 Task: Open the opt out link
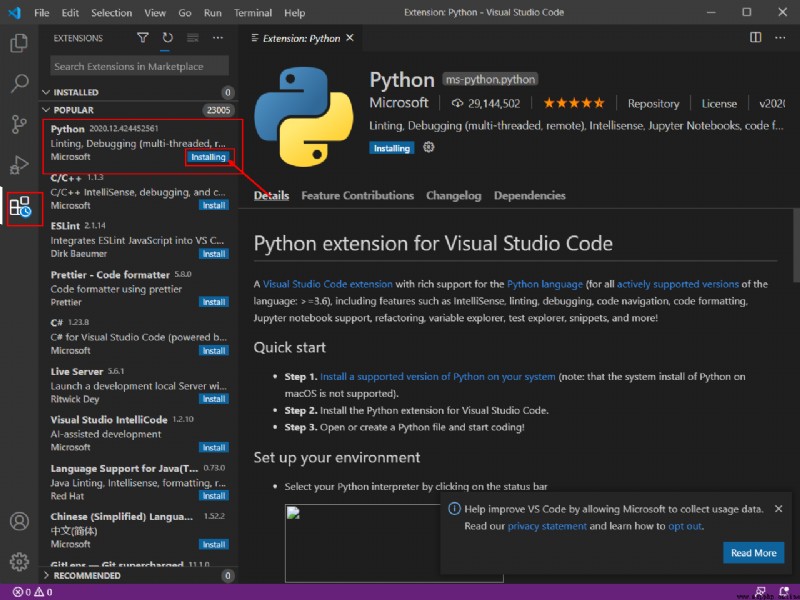click(x=685, y=526)
